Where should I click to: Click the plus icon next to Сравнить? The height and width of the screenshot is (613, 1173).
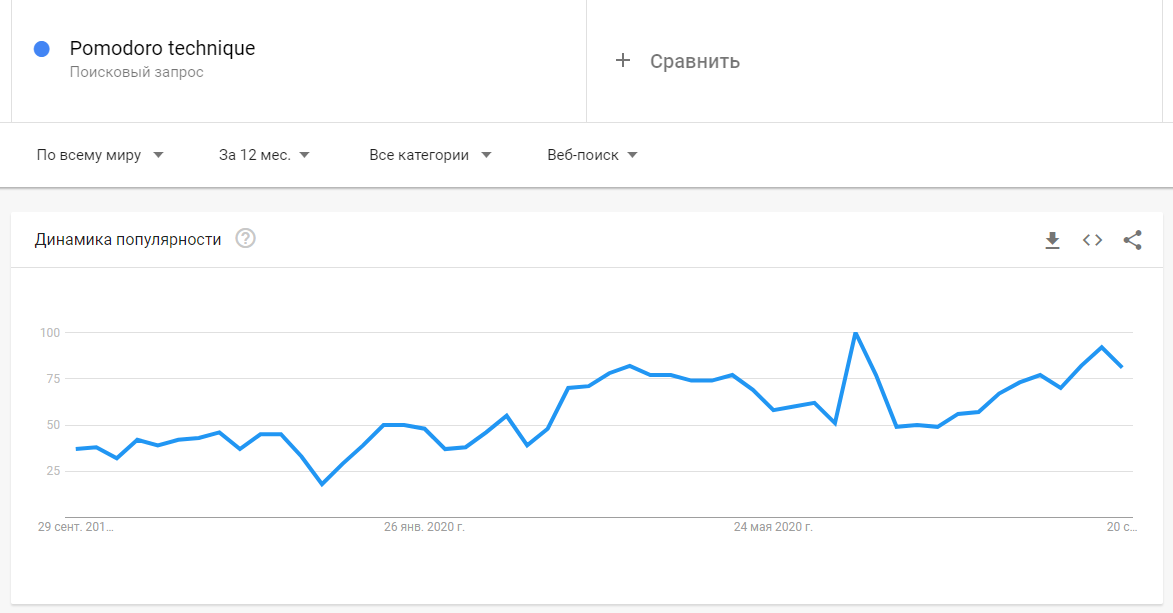[622, 61]
